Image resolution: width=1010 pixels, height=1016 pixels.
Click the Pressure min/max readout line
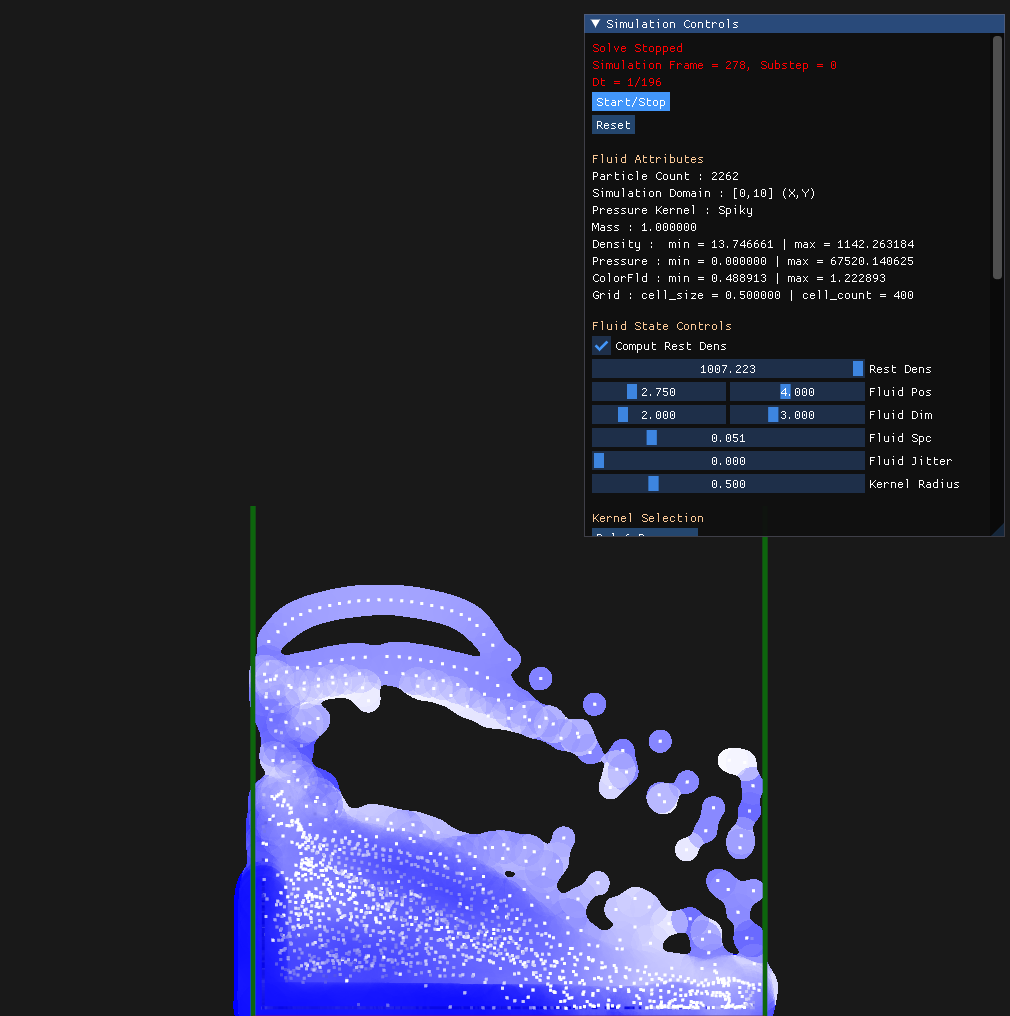(x=753, y=261)
